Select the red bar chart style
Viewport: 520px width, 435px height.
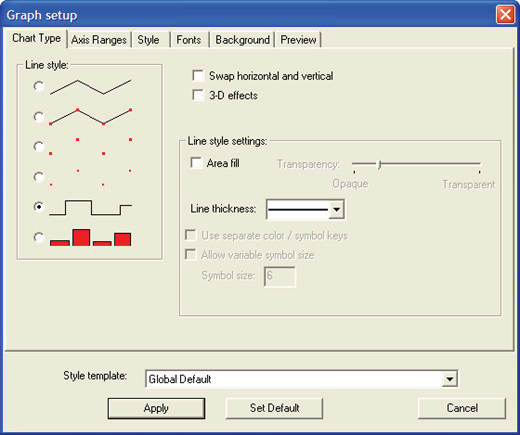[39, 237]
